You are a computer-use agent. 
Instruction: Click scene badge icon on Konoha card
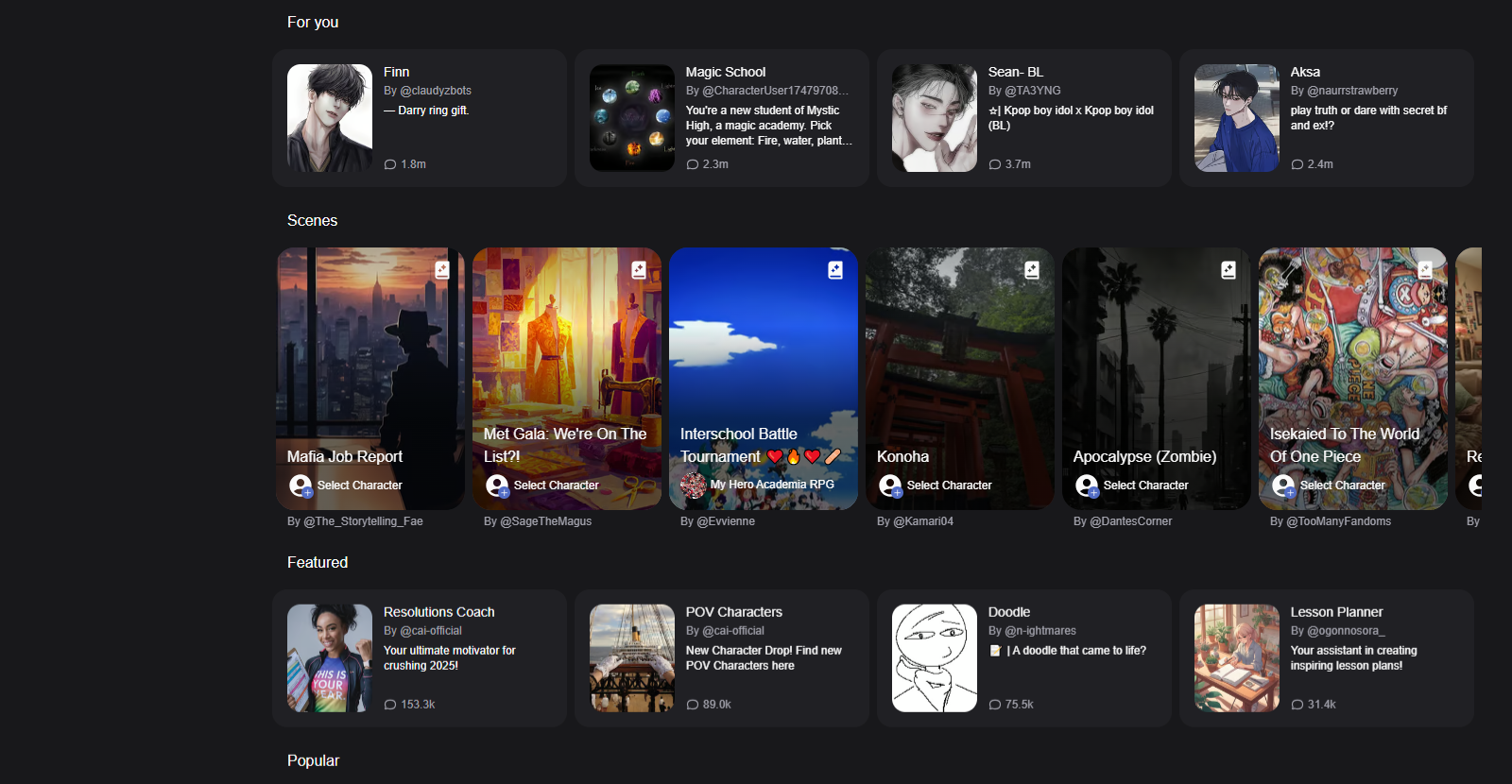pyautogui.click(x=1032, y=270)
